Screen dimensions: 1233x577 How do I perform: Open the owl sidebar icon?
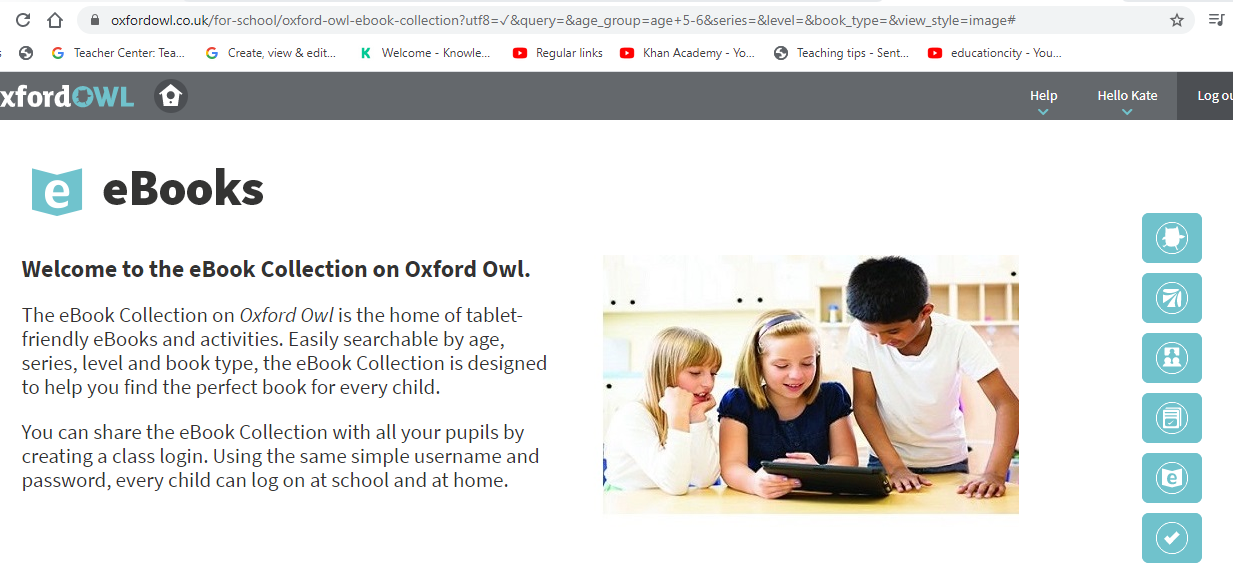[1172, 238]
